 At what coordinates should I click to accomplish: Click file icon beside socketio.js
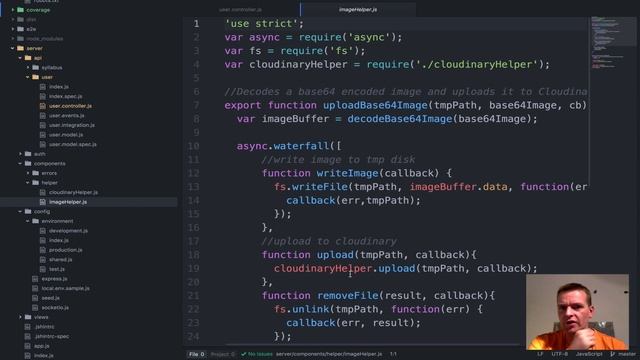tap(35, 307)
